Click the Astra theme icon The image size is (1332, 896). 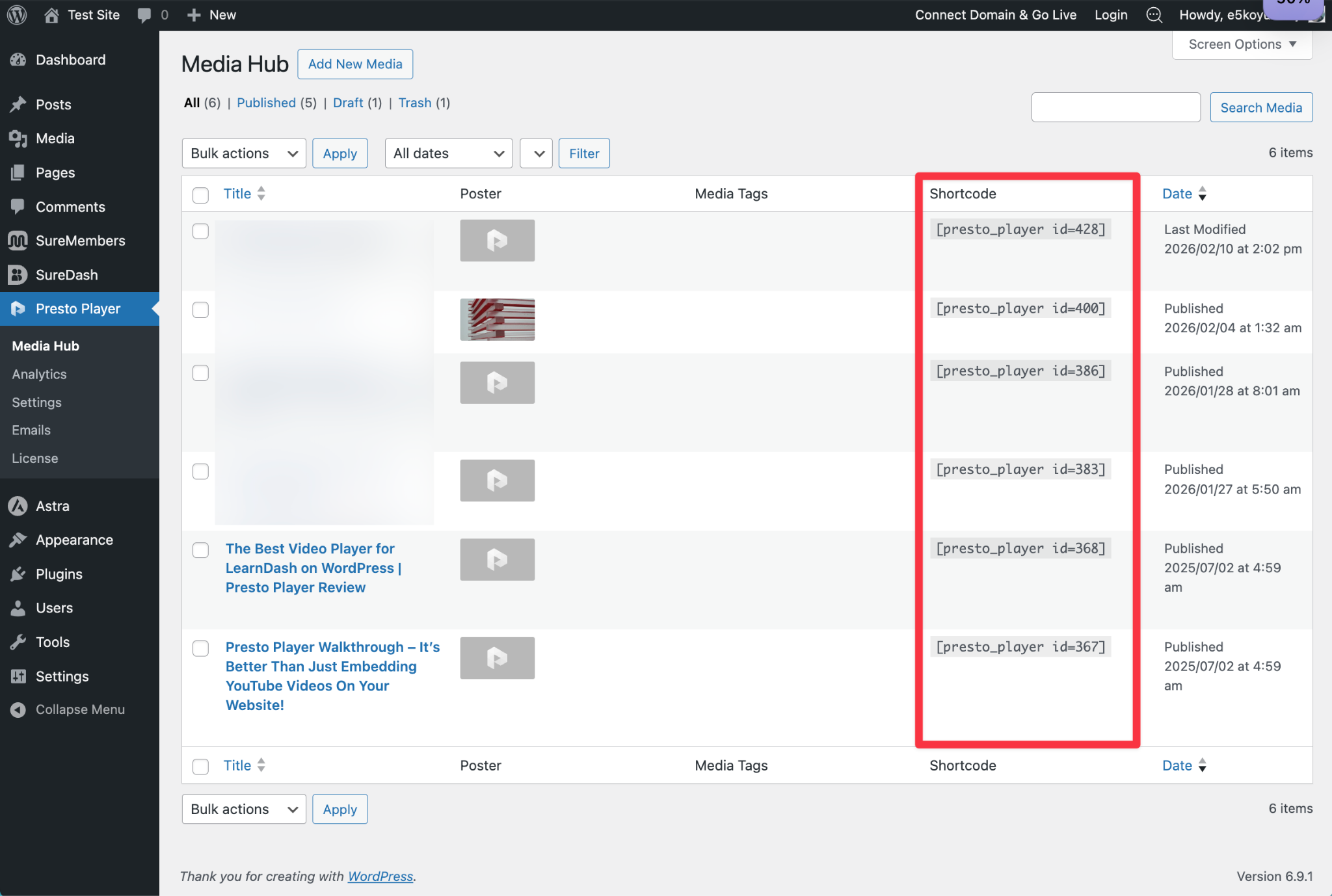coord(18,506)
